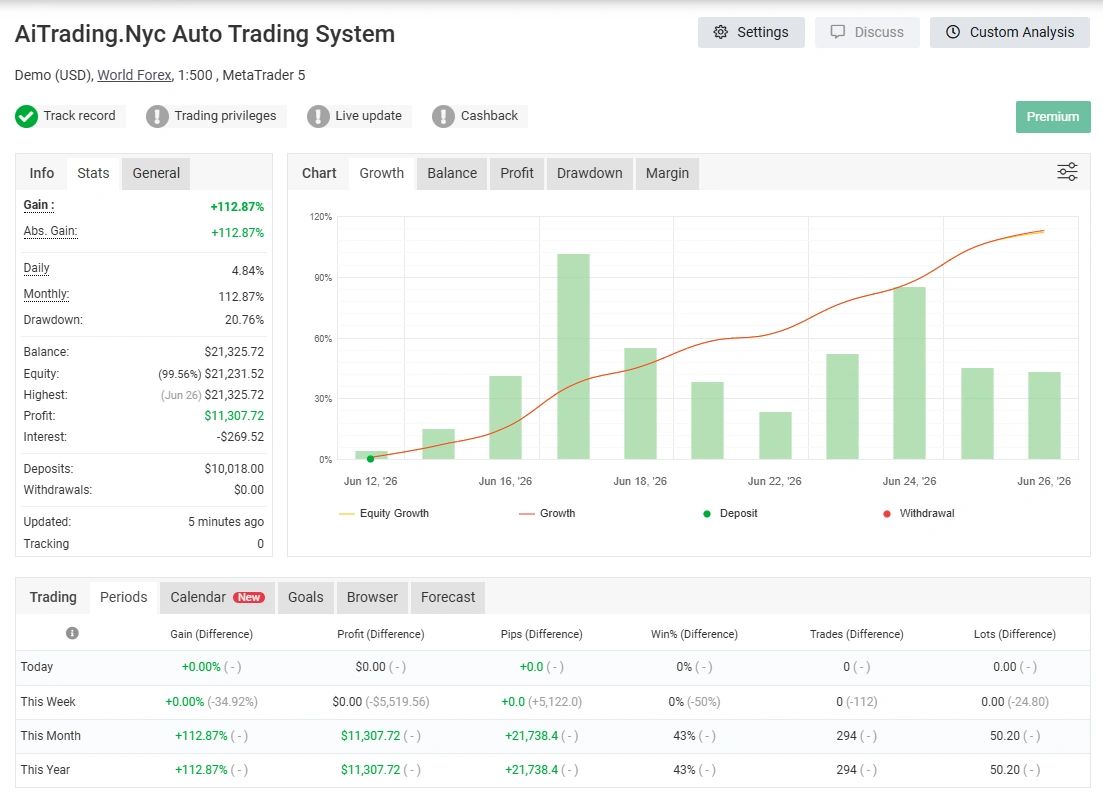This screenshot has width=1103, height=802.
Task: Click the Discuss speech bubble icon
Action: tap(837, 32)
